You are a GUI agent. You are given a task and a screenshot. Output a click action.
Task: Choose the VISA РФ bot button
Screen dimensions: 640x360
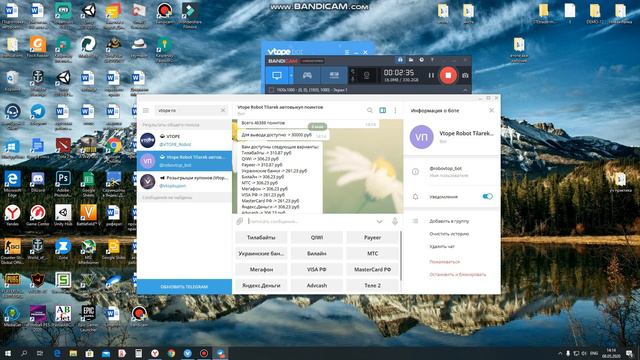pyautogui.click(x=317, y=269)
